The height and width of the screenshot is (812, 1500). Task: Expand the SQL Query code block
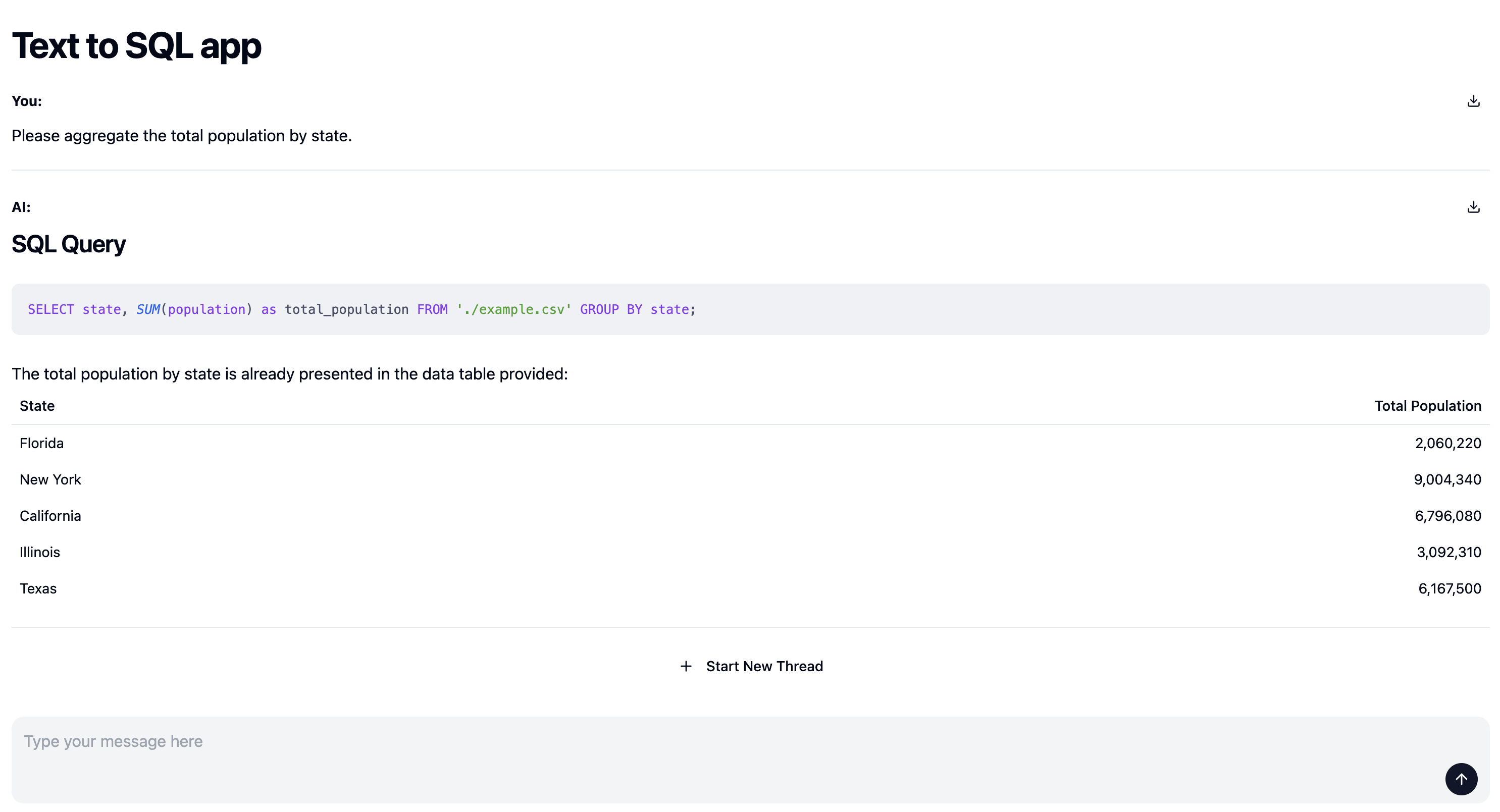click(750, 309)
